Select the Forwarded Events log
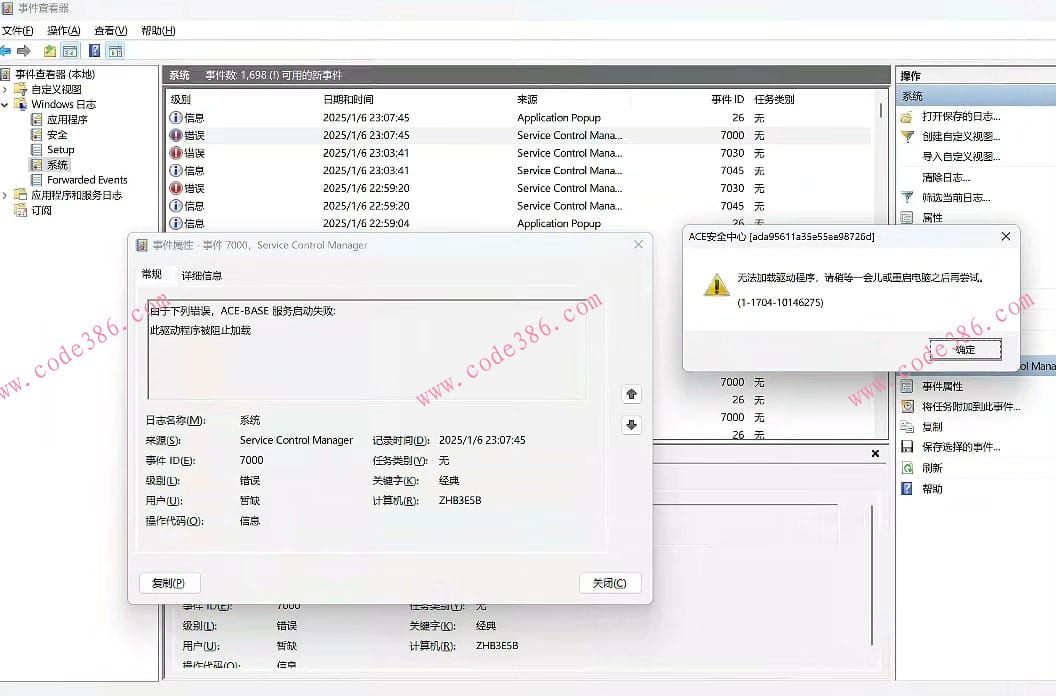 pos(87,180)
